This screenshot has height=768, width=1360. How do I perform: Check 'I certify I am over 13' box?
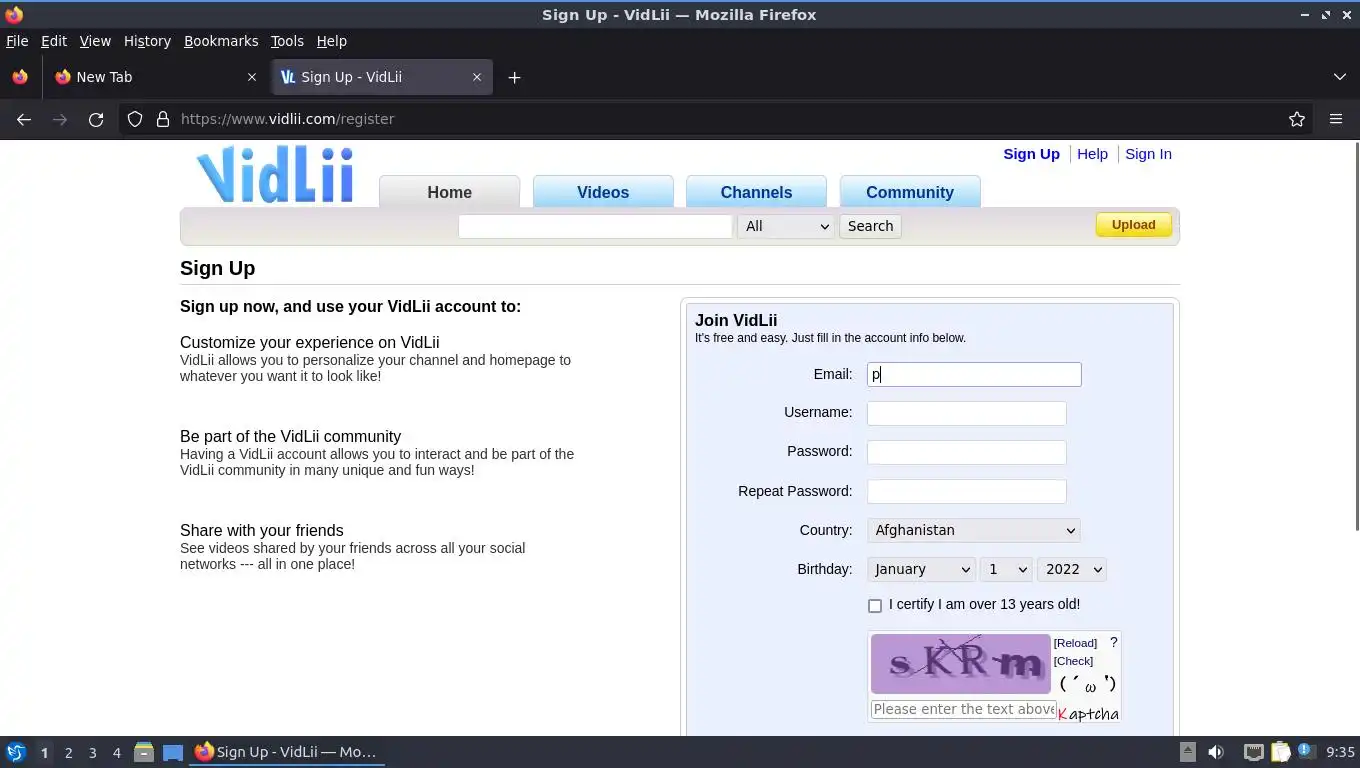pos(875,605)
